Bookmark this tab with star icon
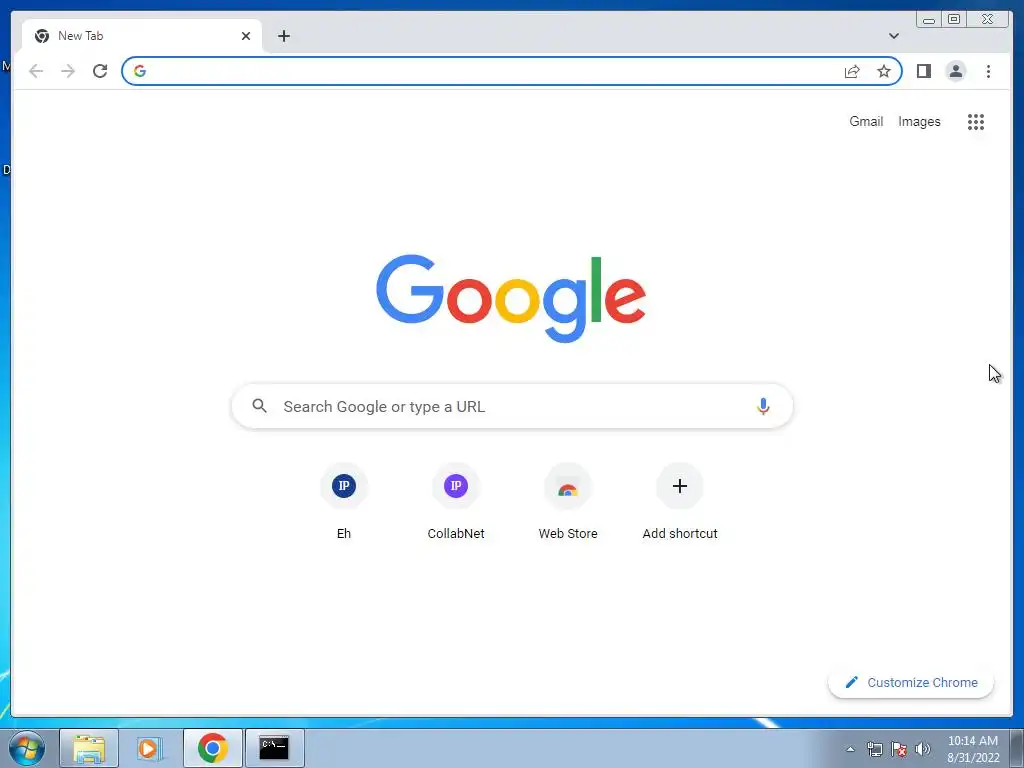Screen dimensions: 1024x768 pyautogui.click(x=884, y=71)
